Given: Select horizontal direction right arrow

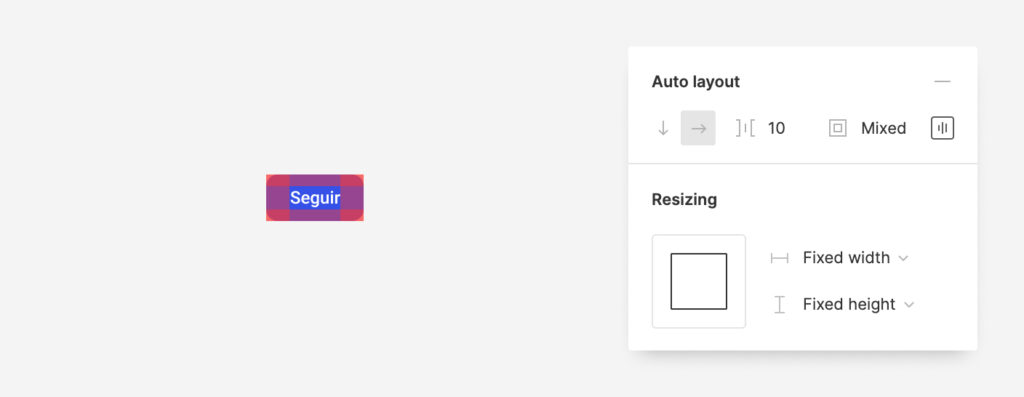Looking at the screenshot, I should tap(698, 128).
